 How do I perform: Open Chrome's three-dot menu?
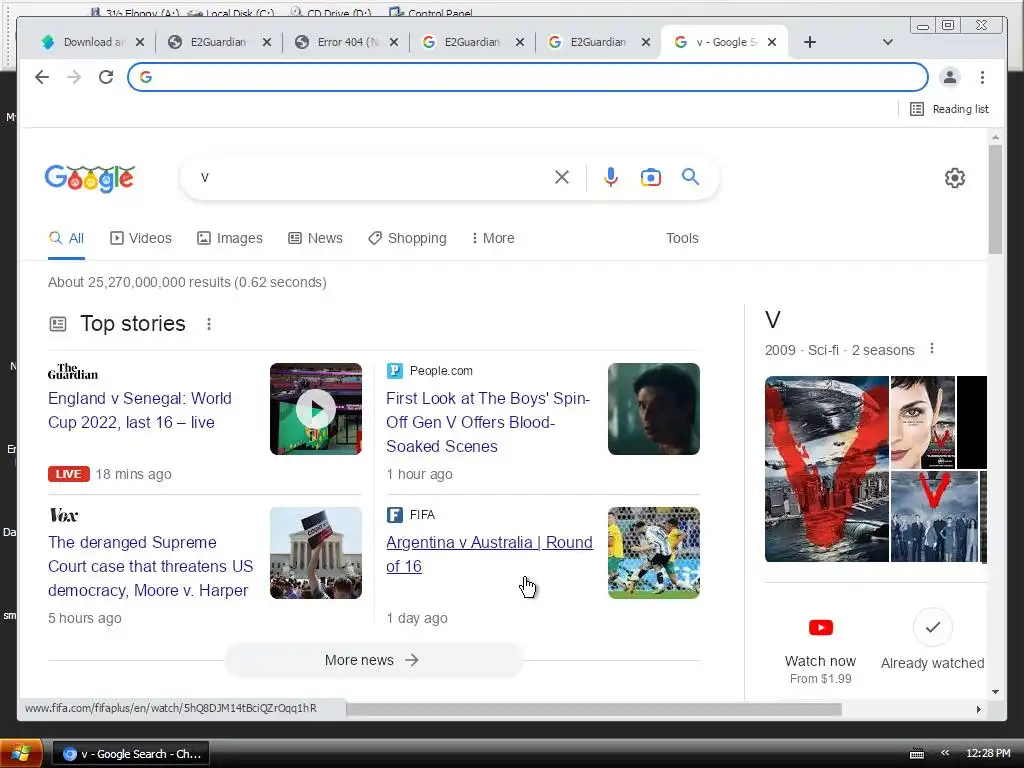click(x=982, y=77)
